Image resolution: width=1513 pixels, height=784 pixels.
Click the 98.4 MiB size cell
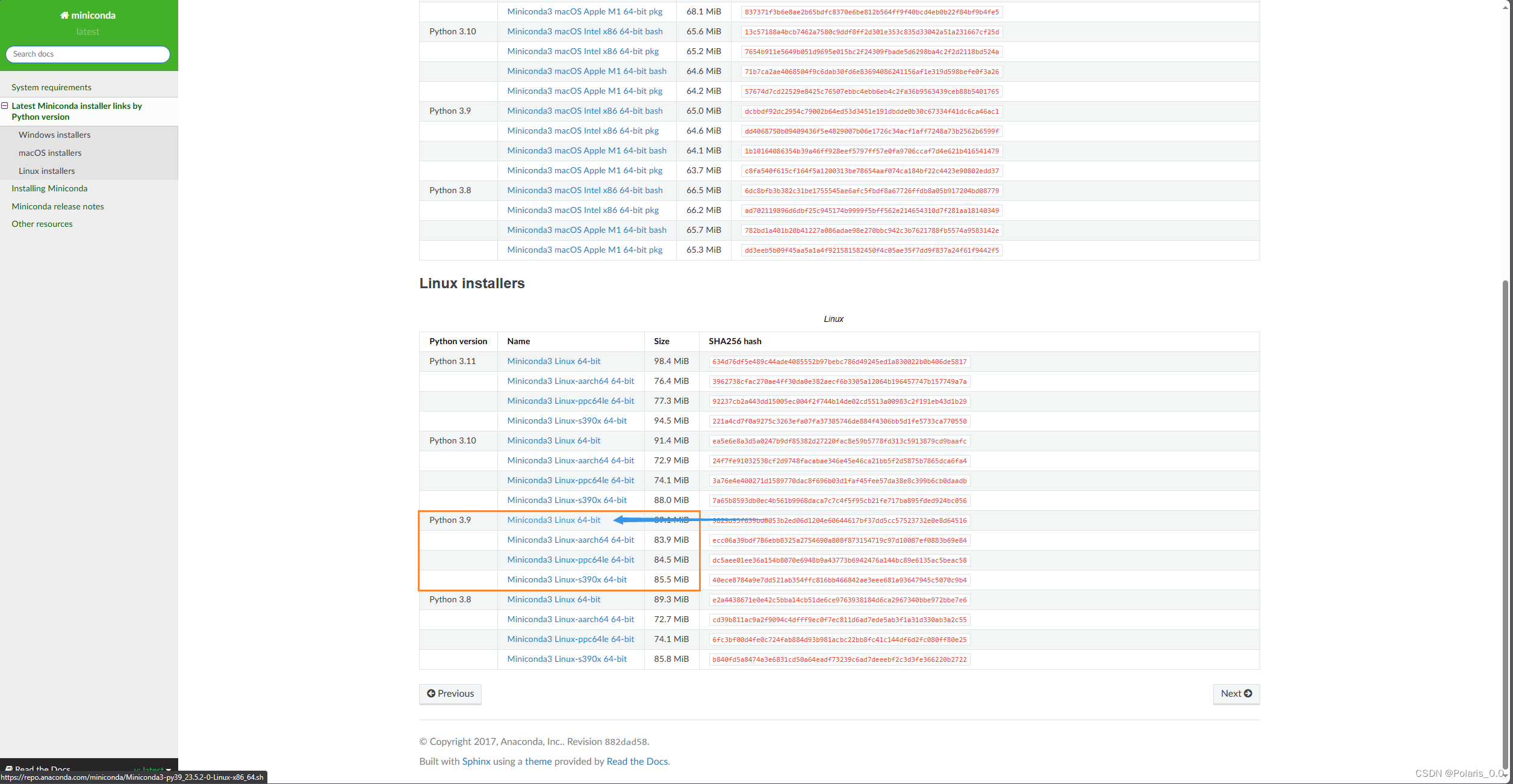(x=671, y=361)
